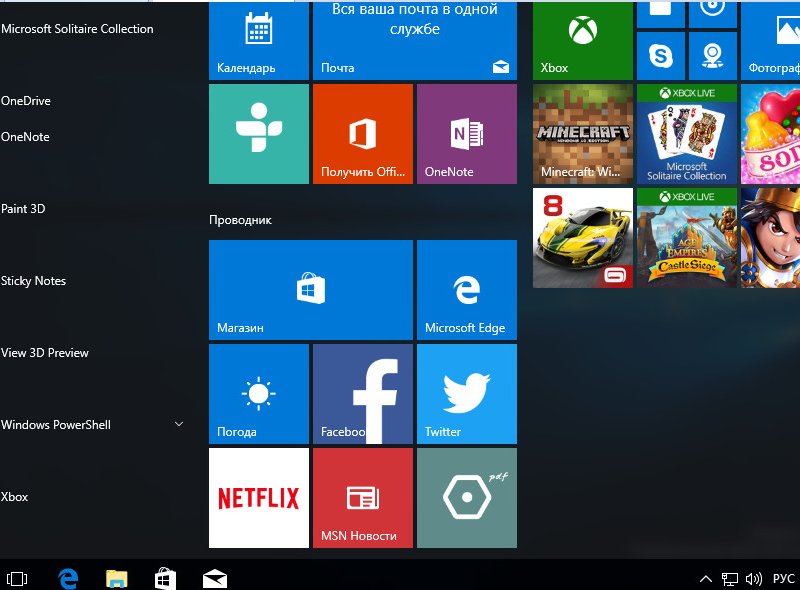The image size is (800, 590).
Task: Launch the Minecraft tile
Action: [583, 134]
